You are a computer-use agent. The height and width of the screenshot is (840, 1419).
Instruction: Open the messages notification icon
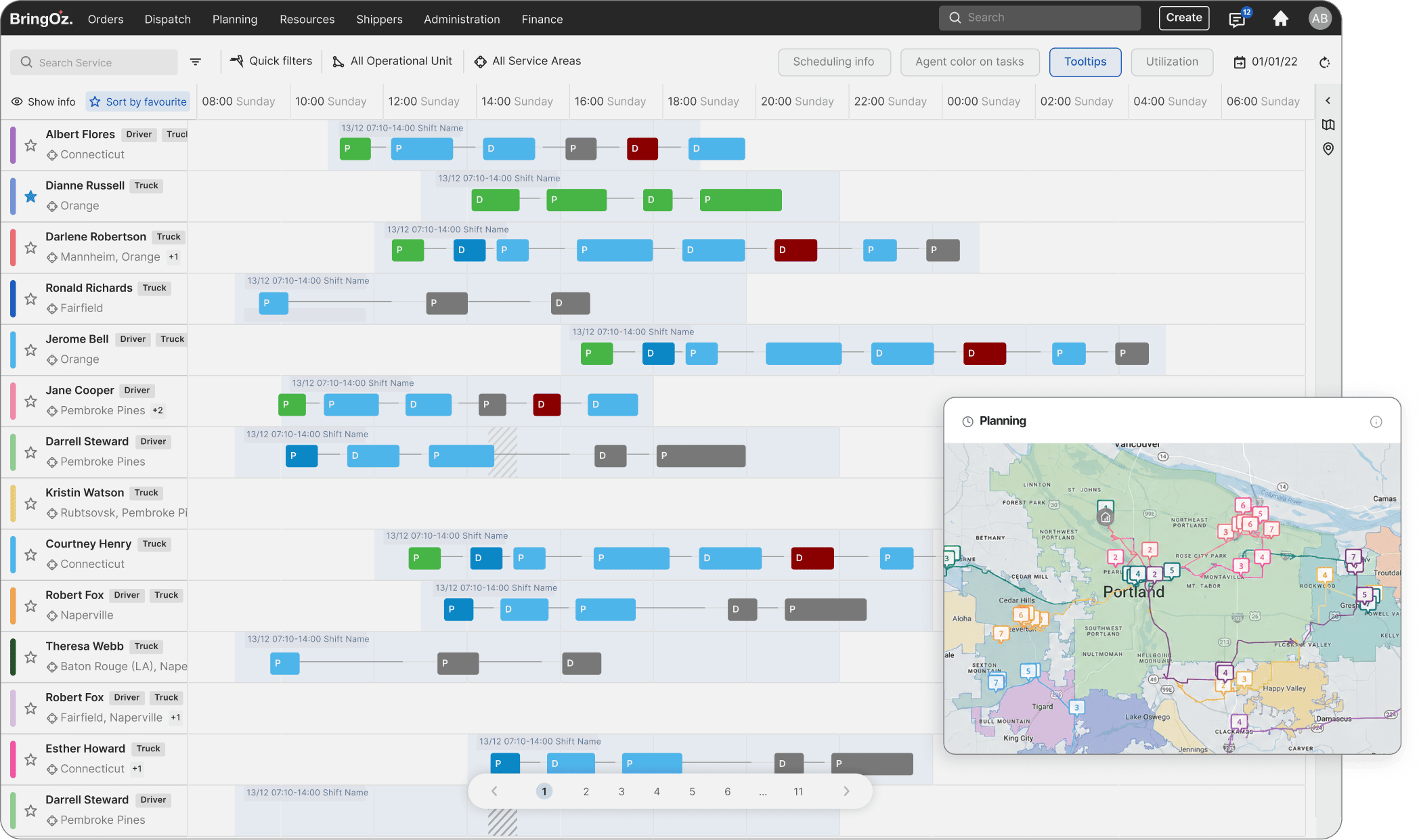click(1238, 18)
